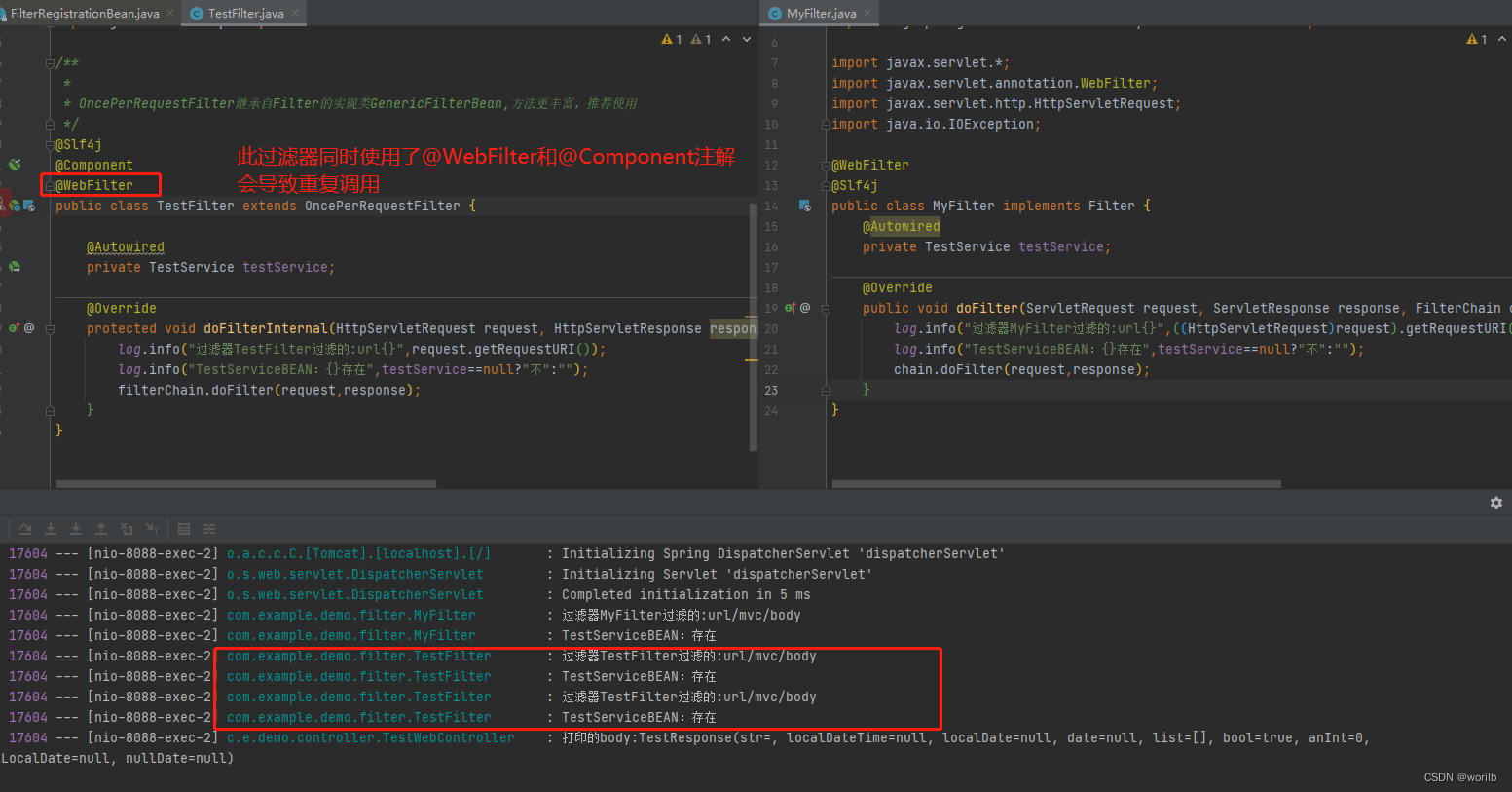Toggle soft-wrap in console toolbar

25,529
